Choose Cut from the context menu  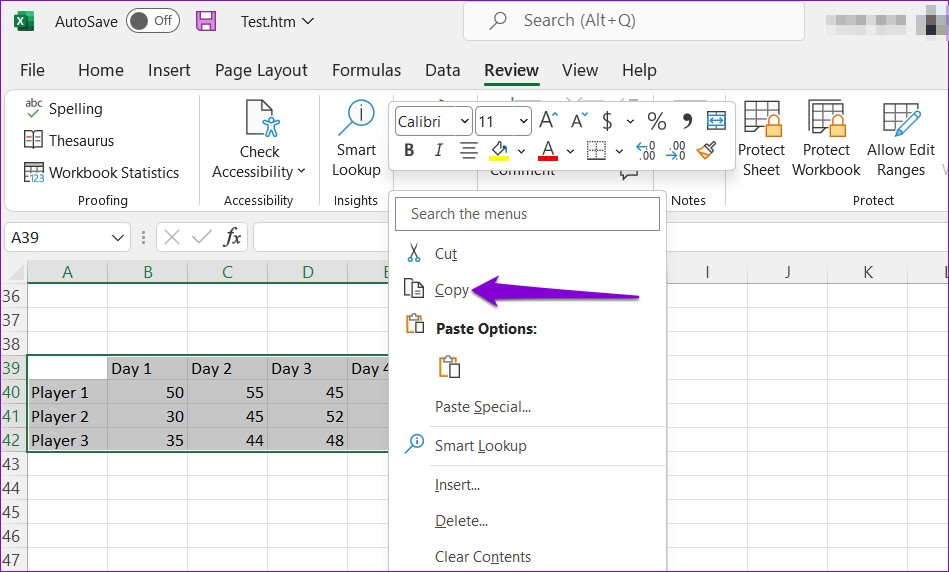pos(527,253)
